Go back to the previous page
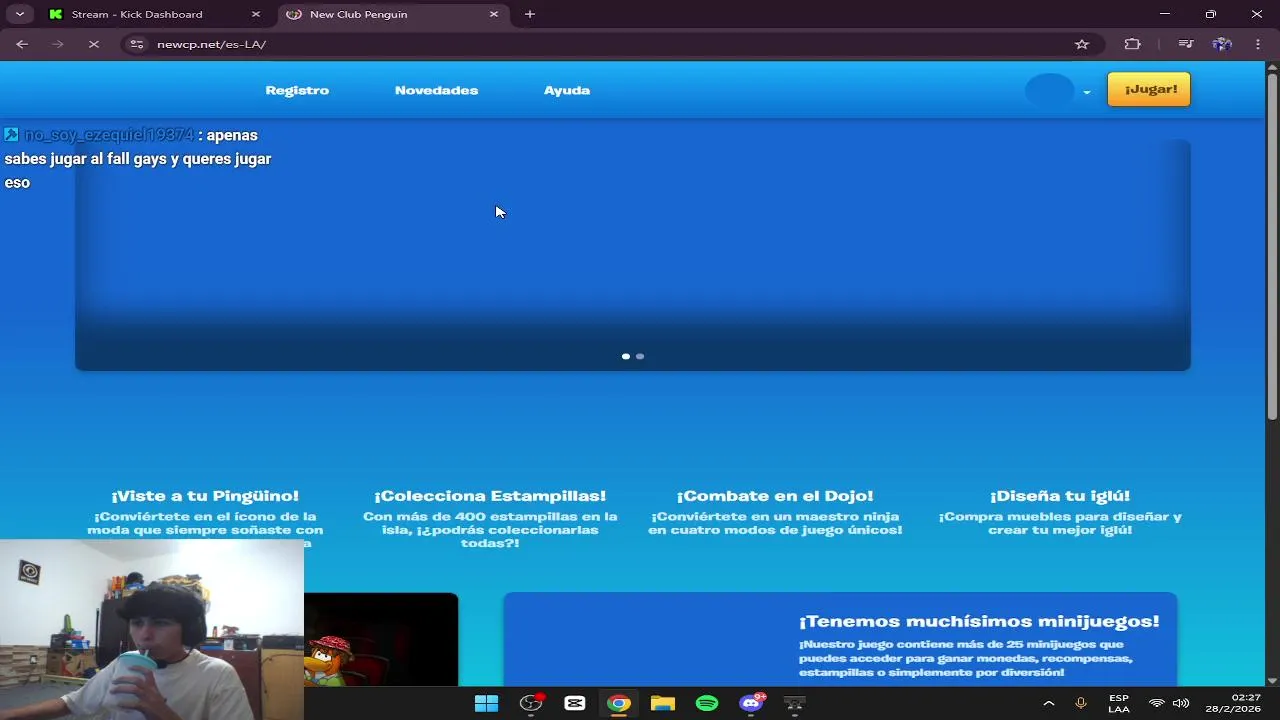Viewport: 1280px width, 720px height. point(22,44)
